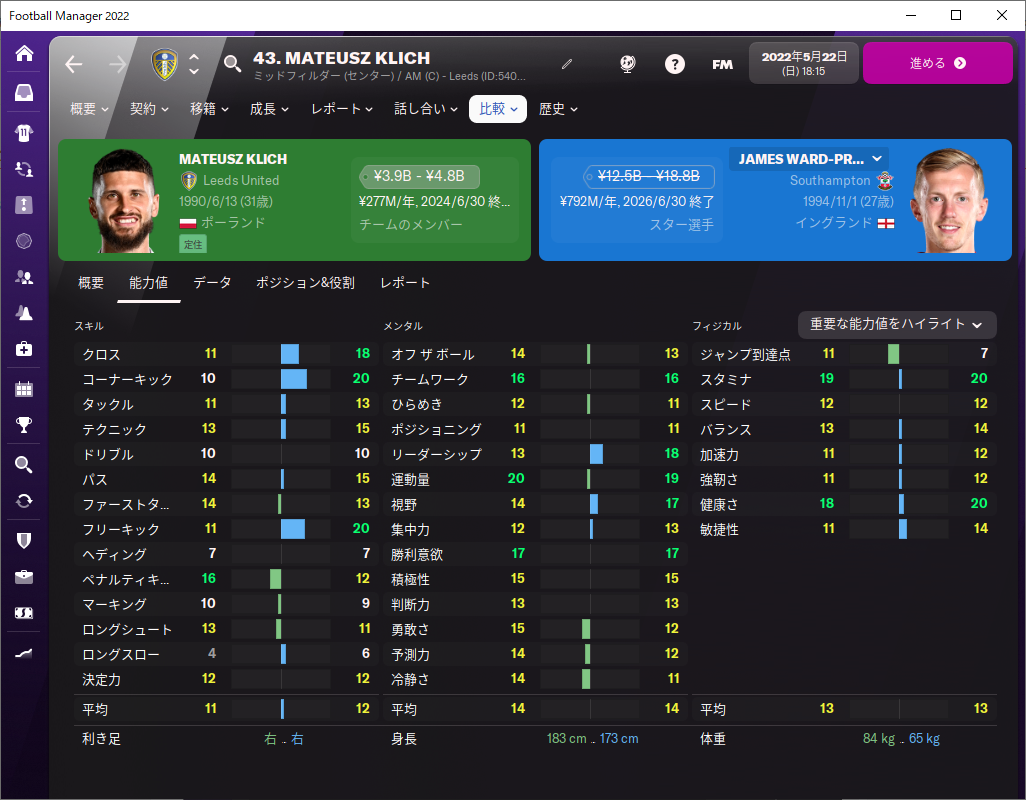Click the pencil edit icon
1026x800 pixels.
point(567,63)
